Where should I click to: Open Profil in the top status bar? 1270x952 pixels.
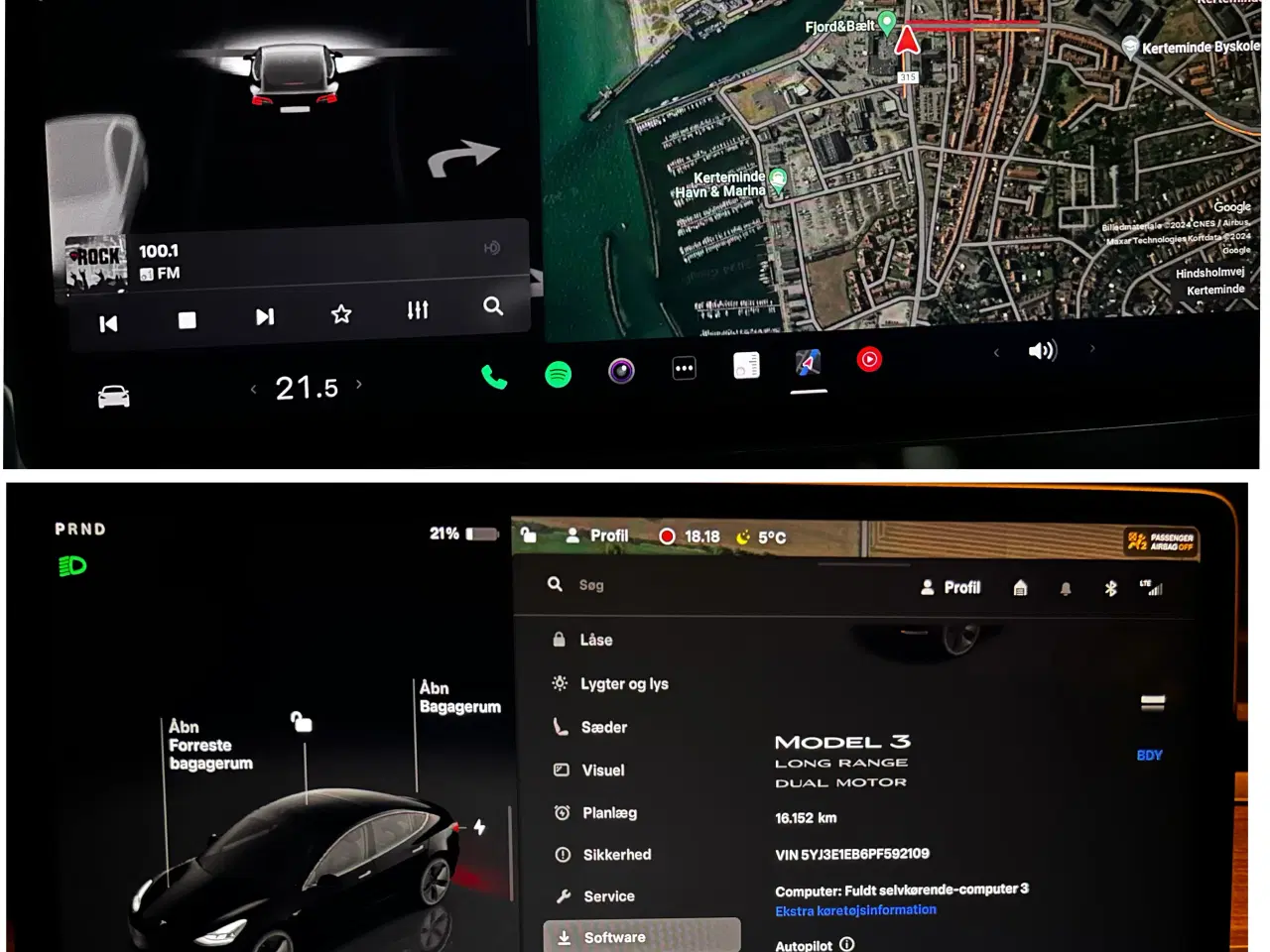click(598, 535)
